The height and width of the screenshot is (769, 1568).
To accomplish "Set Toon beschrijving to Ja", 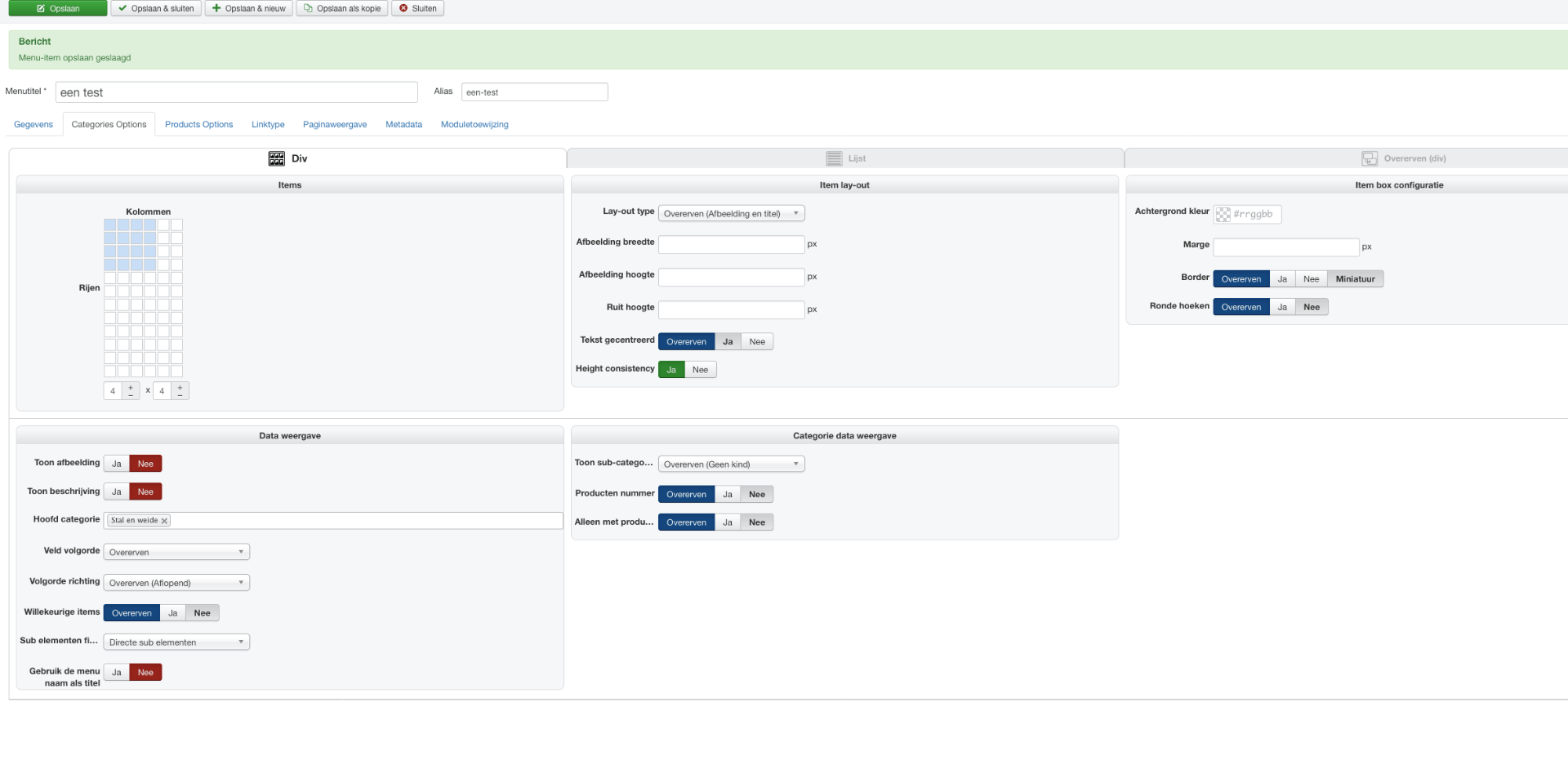I will (117, 491).
